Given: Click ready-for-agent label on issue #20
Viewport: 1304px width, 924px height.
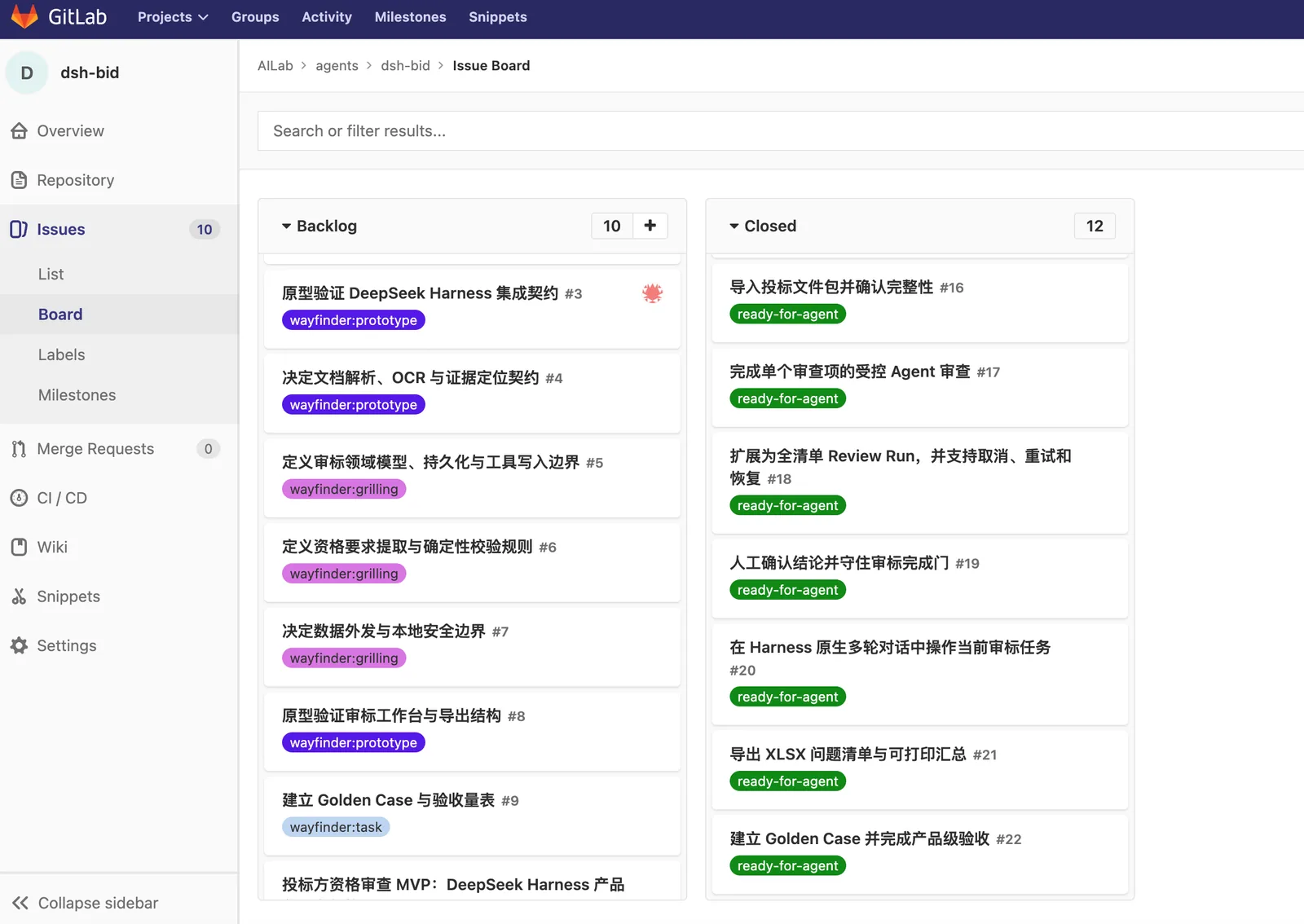Looking at the screenshot, I should (x=787, y=697).
